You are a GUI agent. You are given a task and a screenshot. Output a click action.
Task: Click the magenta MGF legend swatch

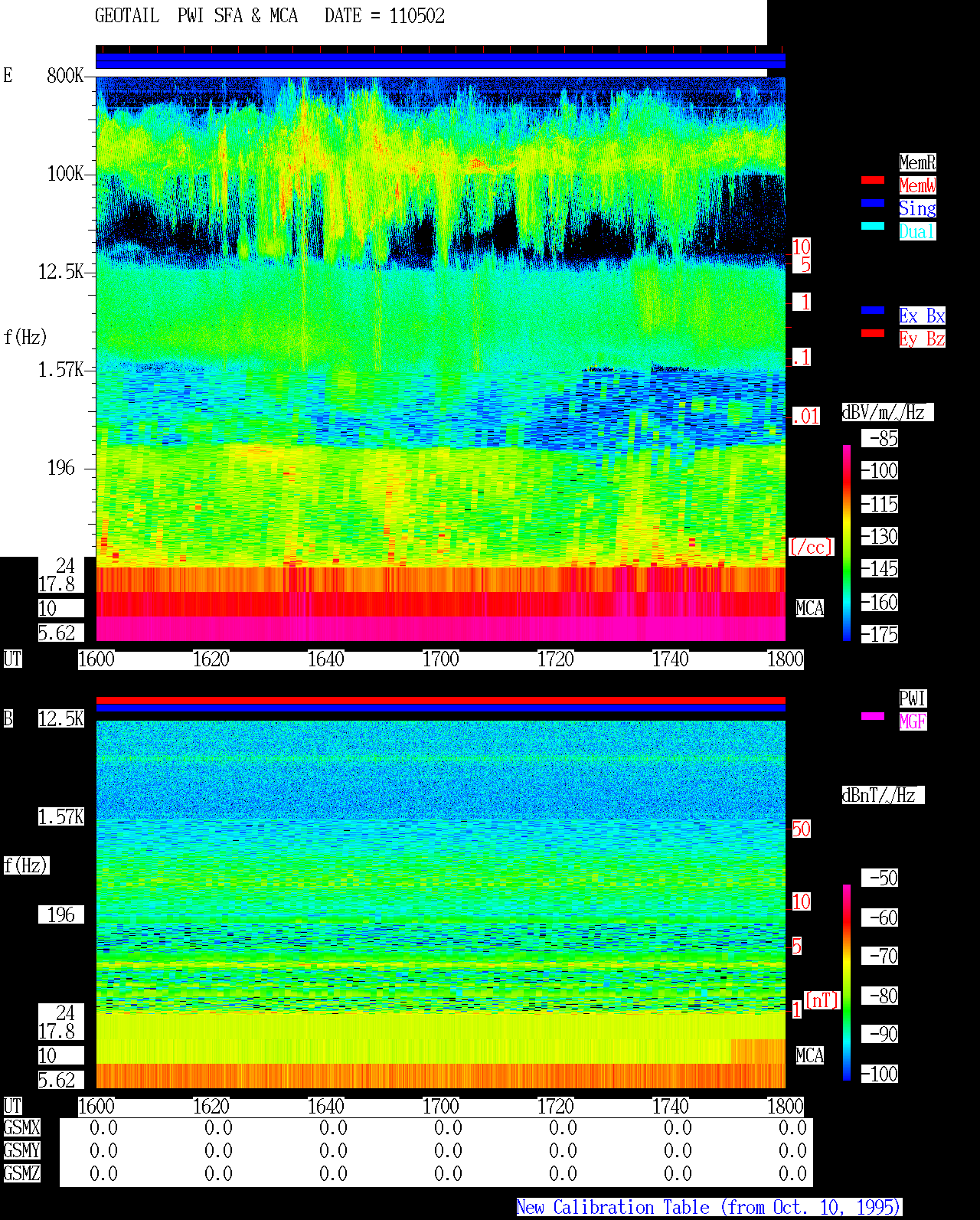873,716
